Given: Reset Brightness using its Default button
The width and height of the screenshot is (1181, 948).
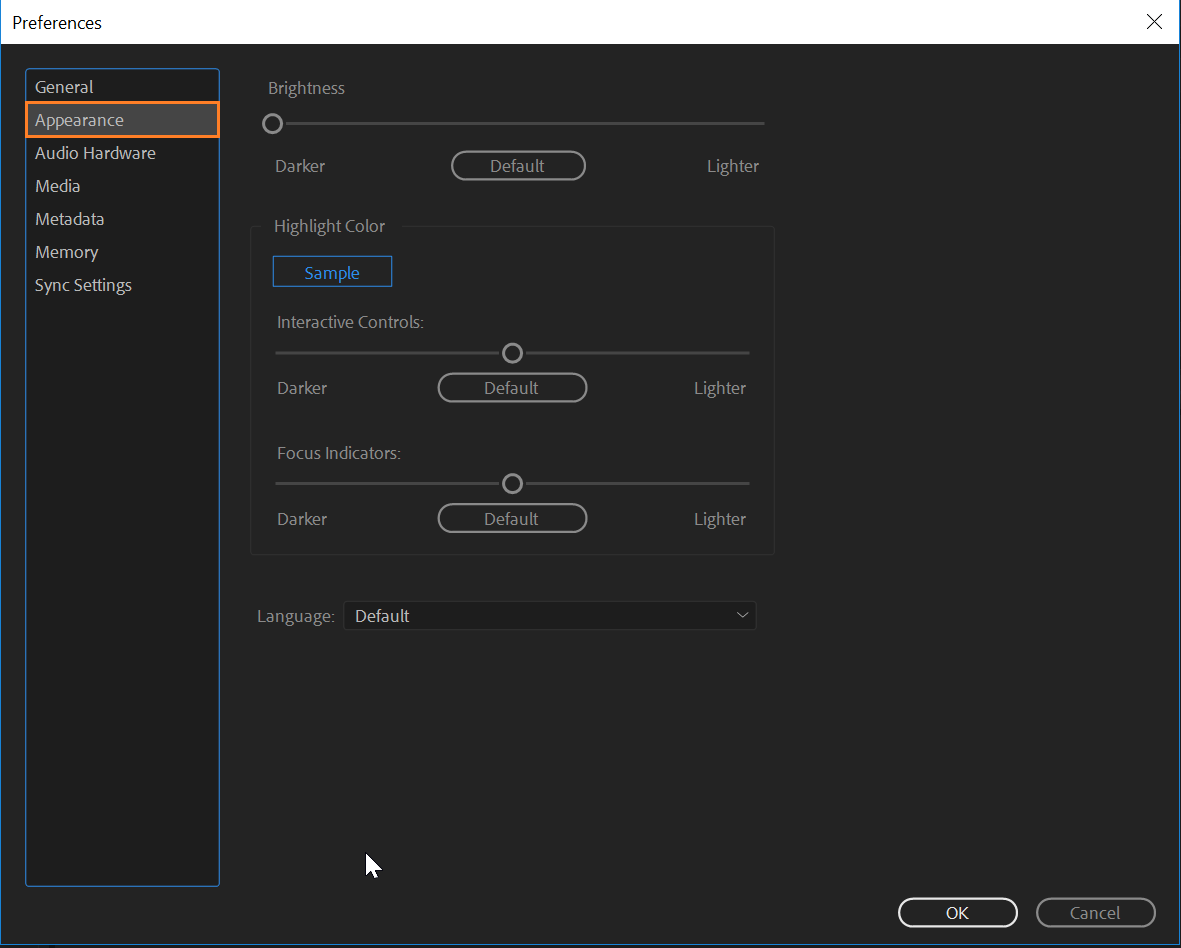Looking at the screenshot, I should tap(518, 165).
